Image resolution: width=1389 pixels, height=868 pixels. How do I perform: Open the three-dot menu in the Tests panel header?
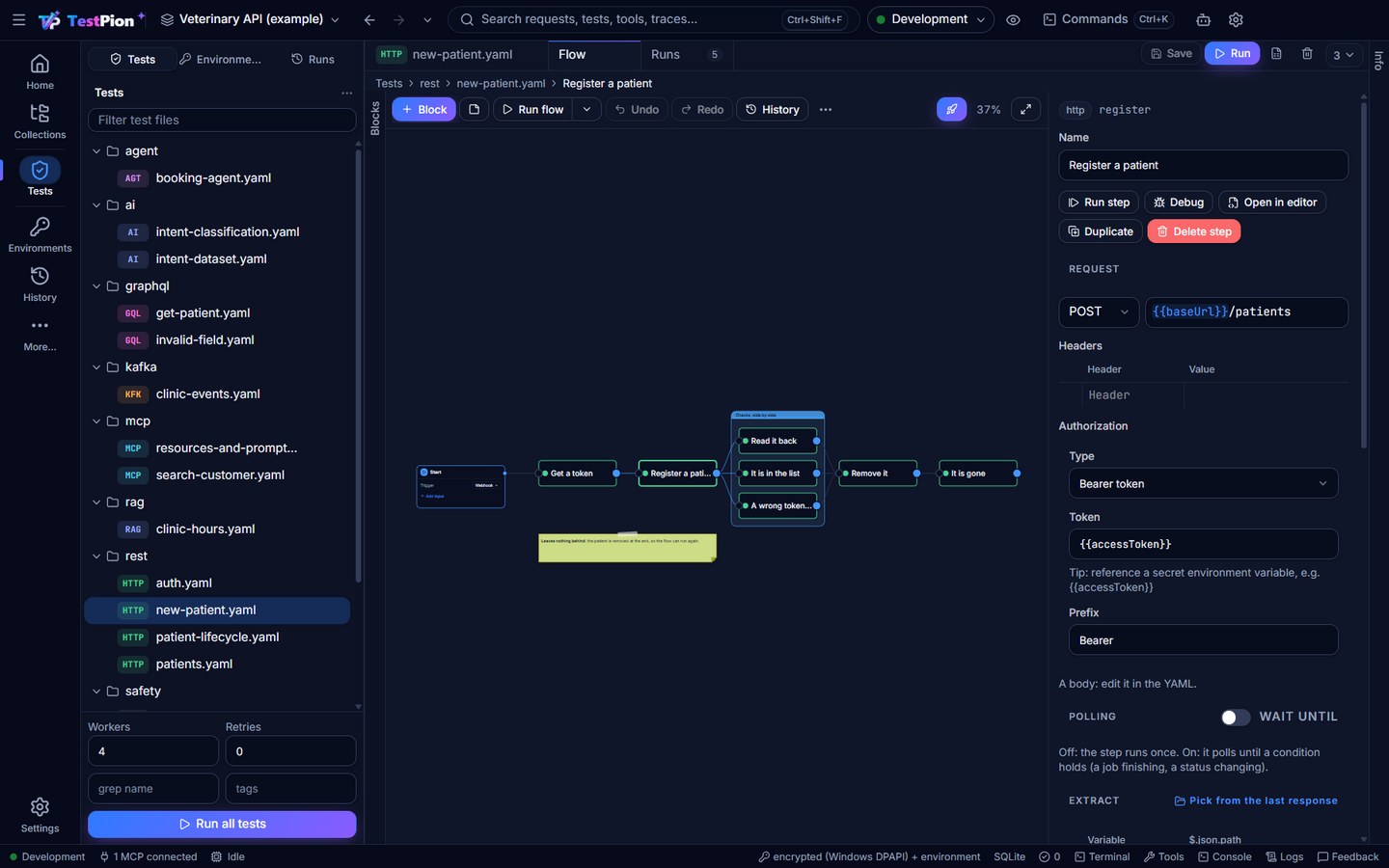pos(346,93)
